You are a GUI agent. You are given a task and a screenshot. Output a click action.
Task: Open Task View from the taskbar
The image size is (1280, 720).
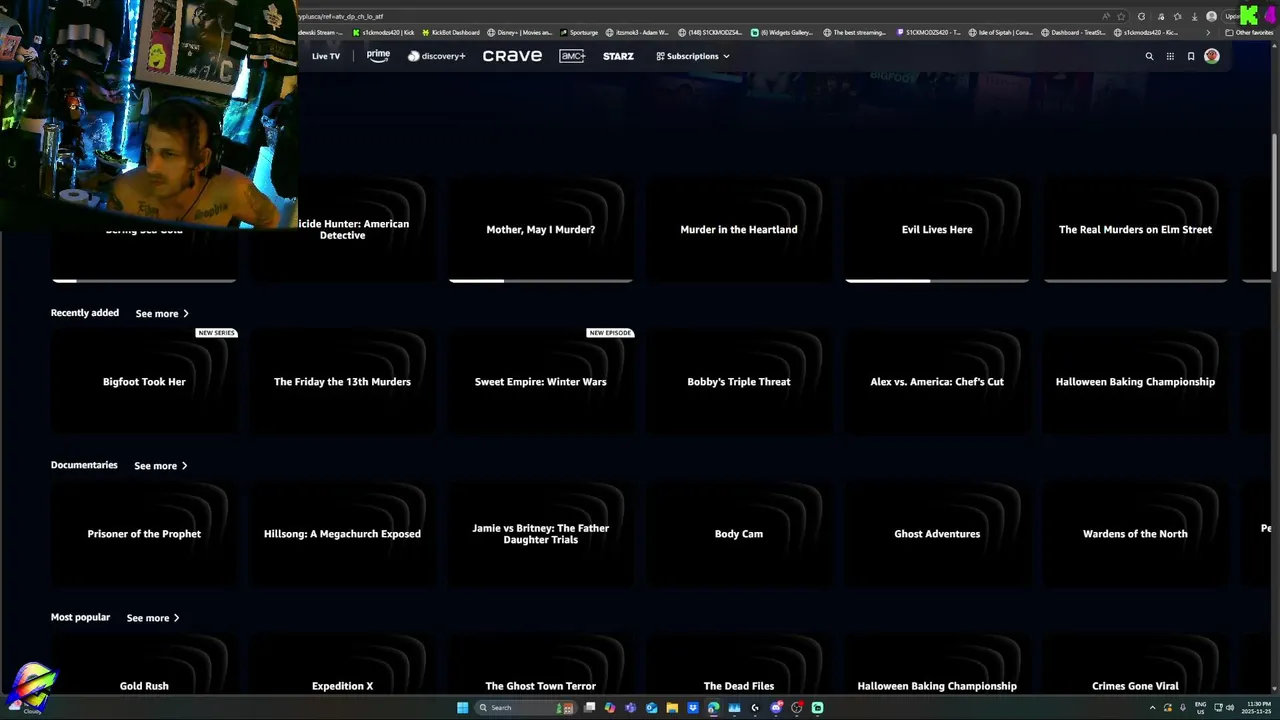tap(589, 707)
